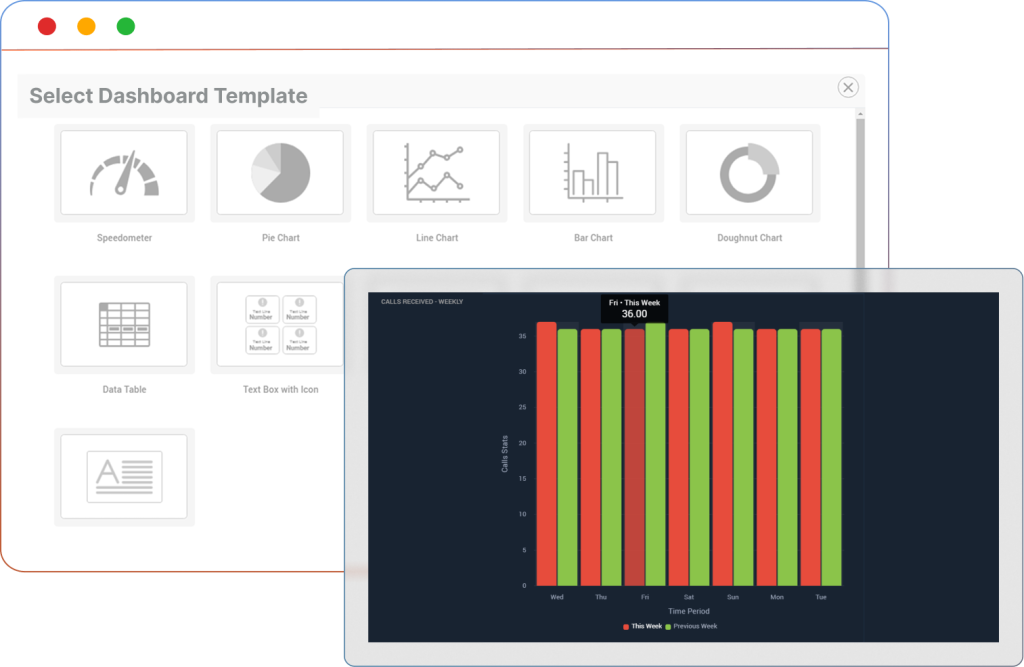This screenshot has height=667, width=1024.
Task: Choose the Doughnut Chart template icon
Action: tap(749, 173)
